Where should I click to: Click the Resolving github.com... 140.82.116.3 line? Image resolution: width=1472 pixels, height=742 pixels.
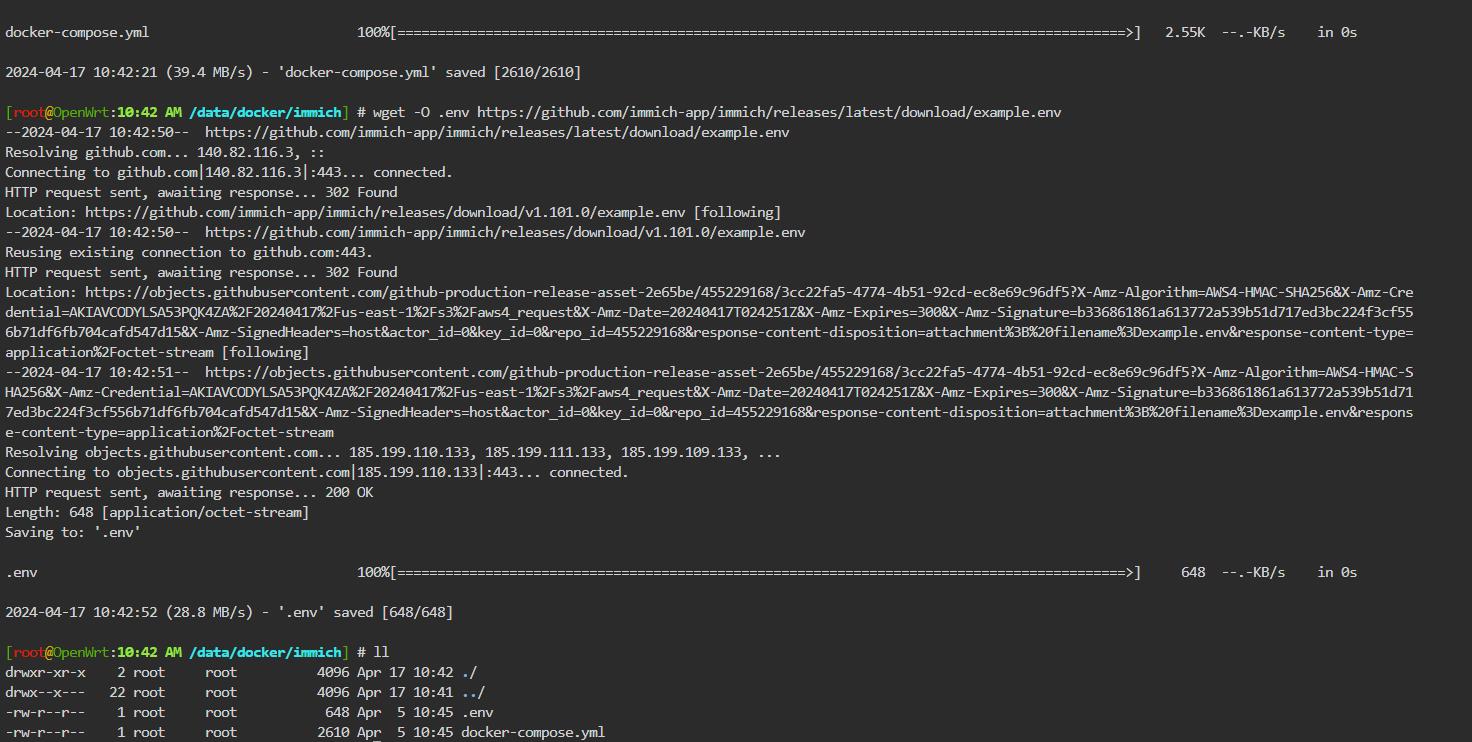[165, 152]
